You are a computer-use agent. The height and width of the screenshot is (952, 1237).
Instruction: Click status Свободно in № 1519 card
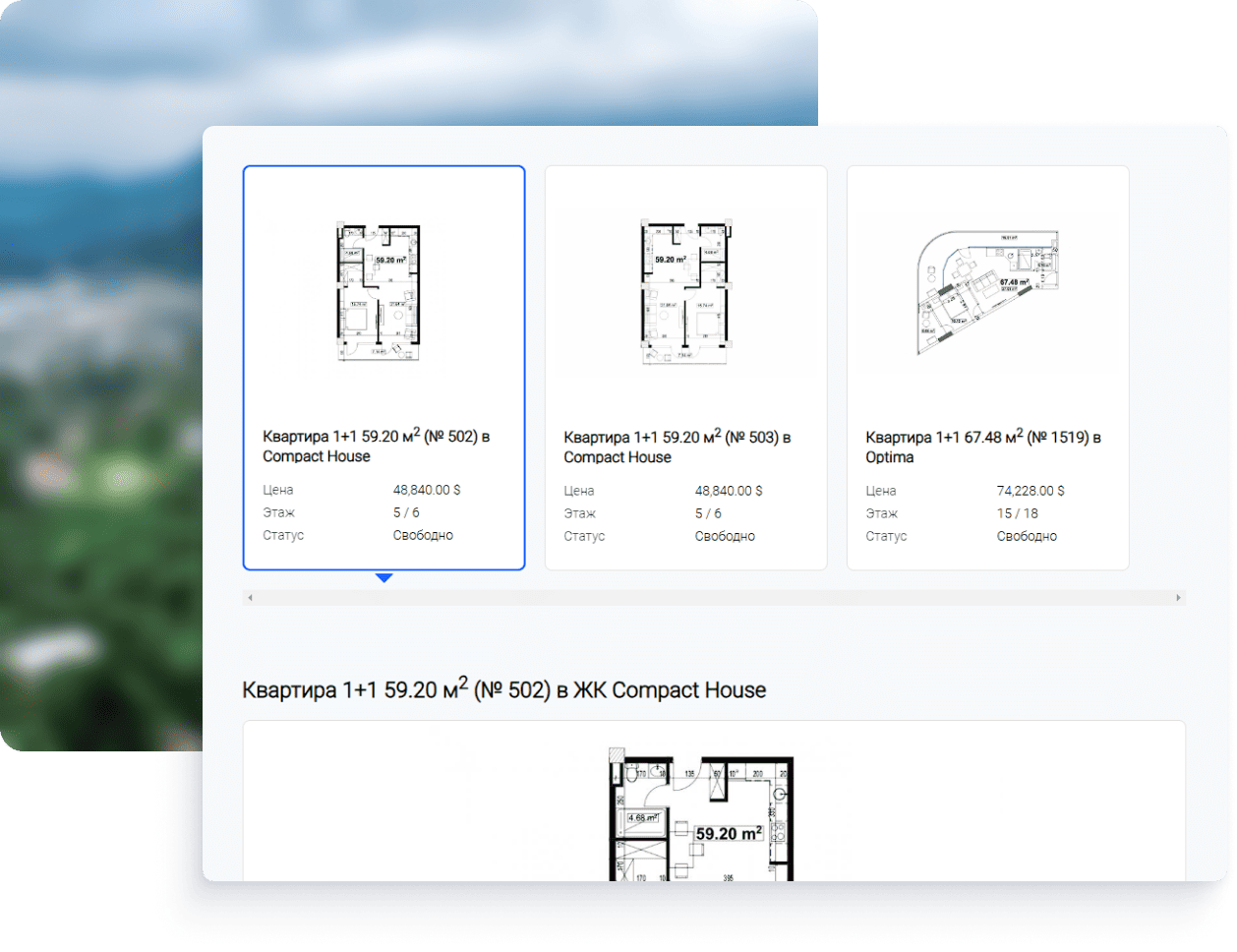click(1027, 536)
